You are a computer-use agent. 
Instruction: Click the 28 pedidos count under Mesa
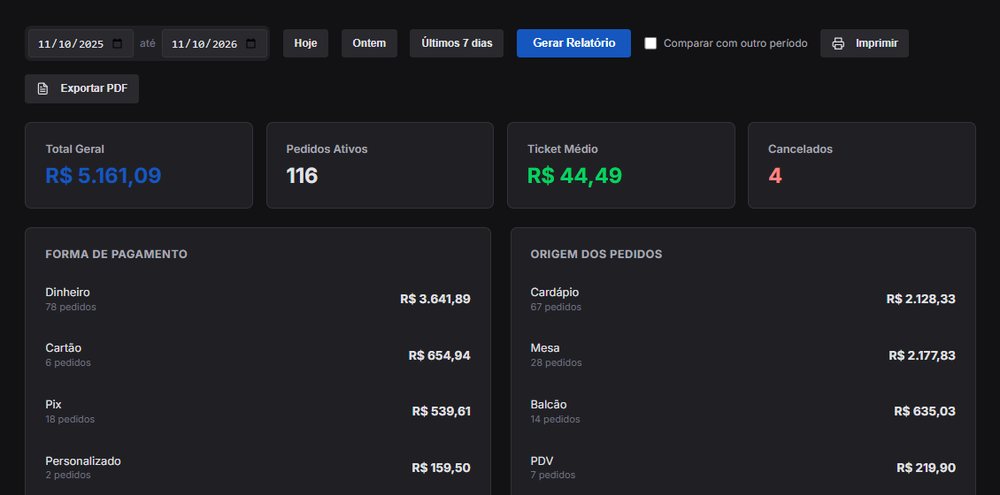point(556,363)
